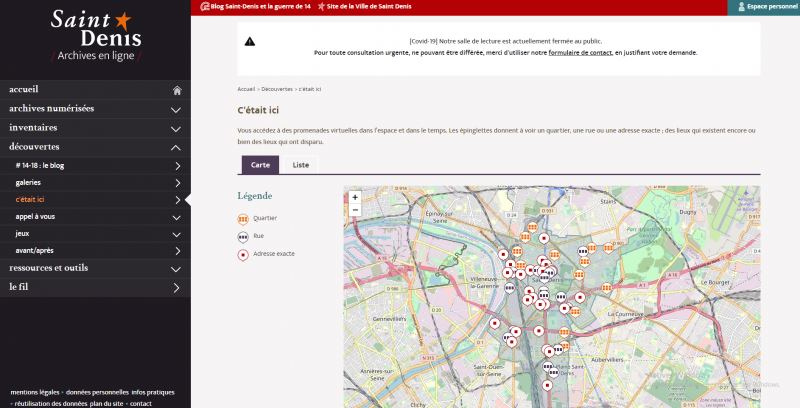Click the Saint Denis Archives en ligne logo
The image size is (800, 408).
point(95,35)
